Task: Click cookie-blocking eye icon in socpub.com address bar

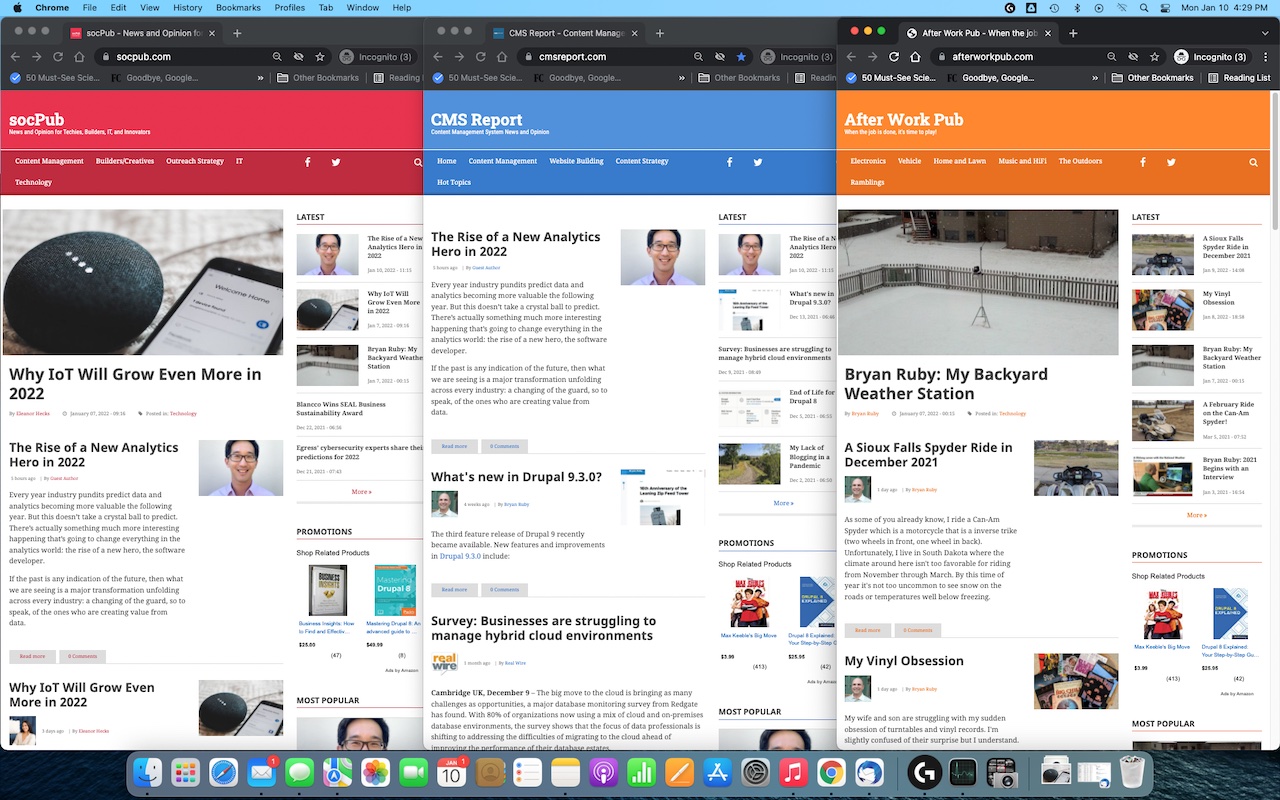Action: pyautogui.click(x=296, y=57)
